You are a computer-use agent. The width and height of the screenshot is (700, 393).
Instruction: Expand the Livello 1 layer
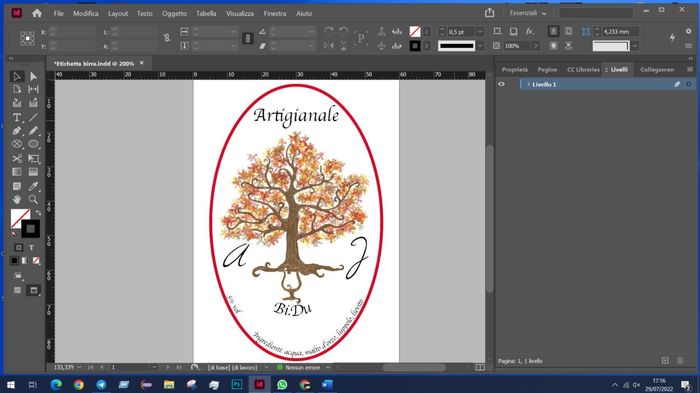pyautogui.click(x=529, y=84)
